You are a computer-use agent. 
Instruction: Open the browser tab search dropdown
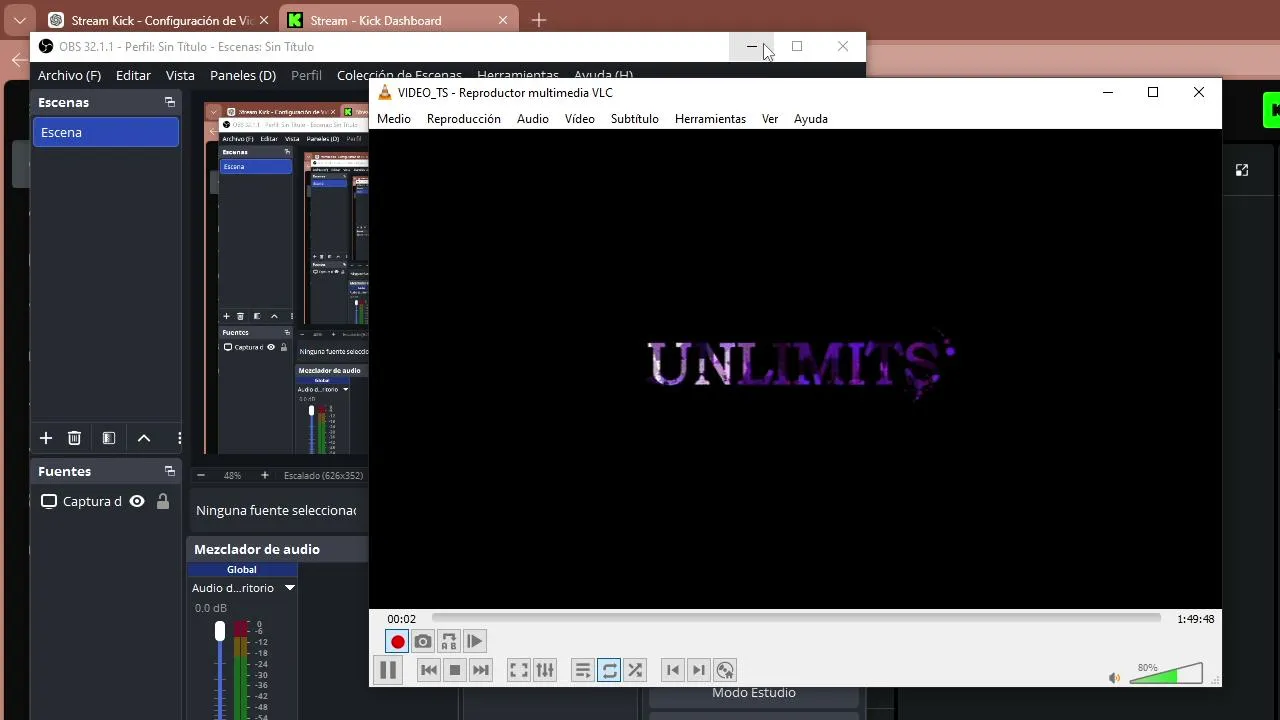pos(19,20)
